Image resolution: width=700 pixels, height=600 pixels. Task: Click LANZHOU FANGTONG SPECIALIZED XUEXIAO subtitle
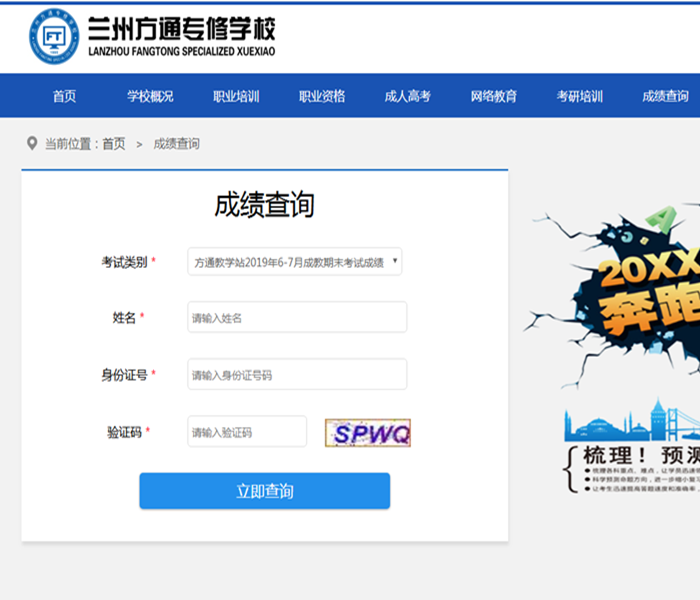coord(182,52)
